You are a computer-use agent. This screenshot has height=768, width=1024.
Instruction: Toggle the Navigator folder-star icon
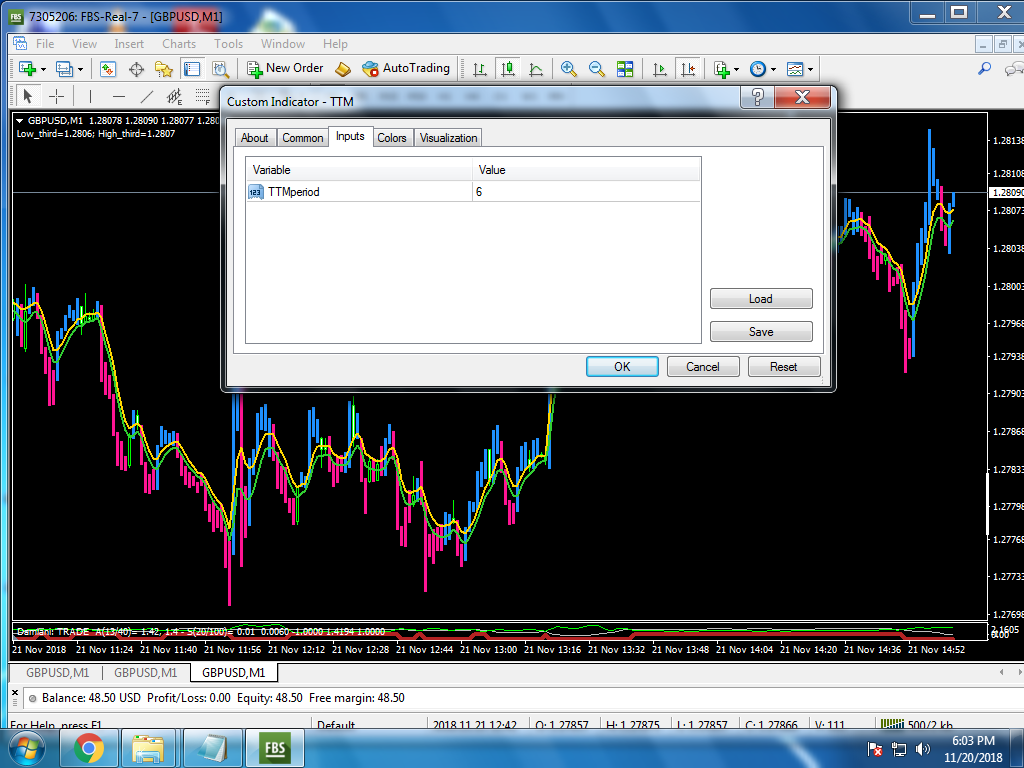[x=163, y=69]
